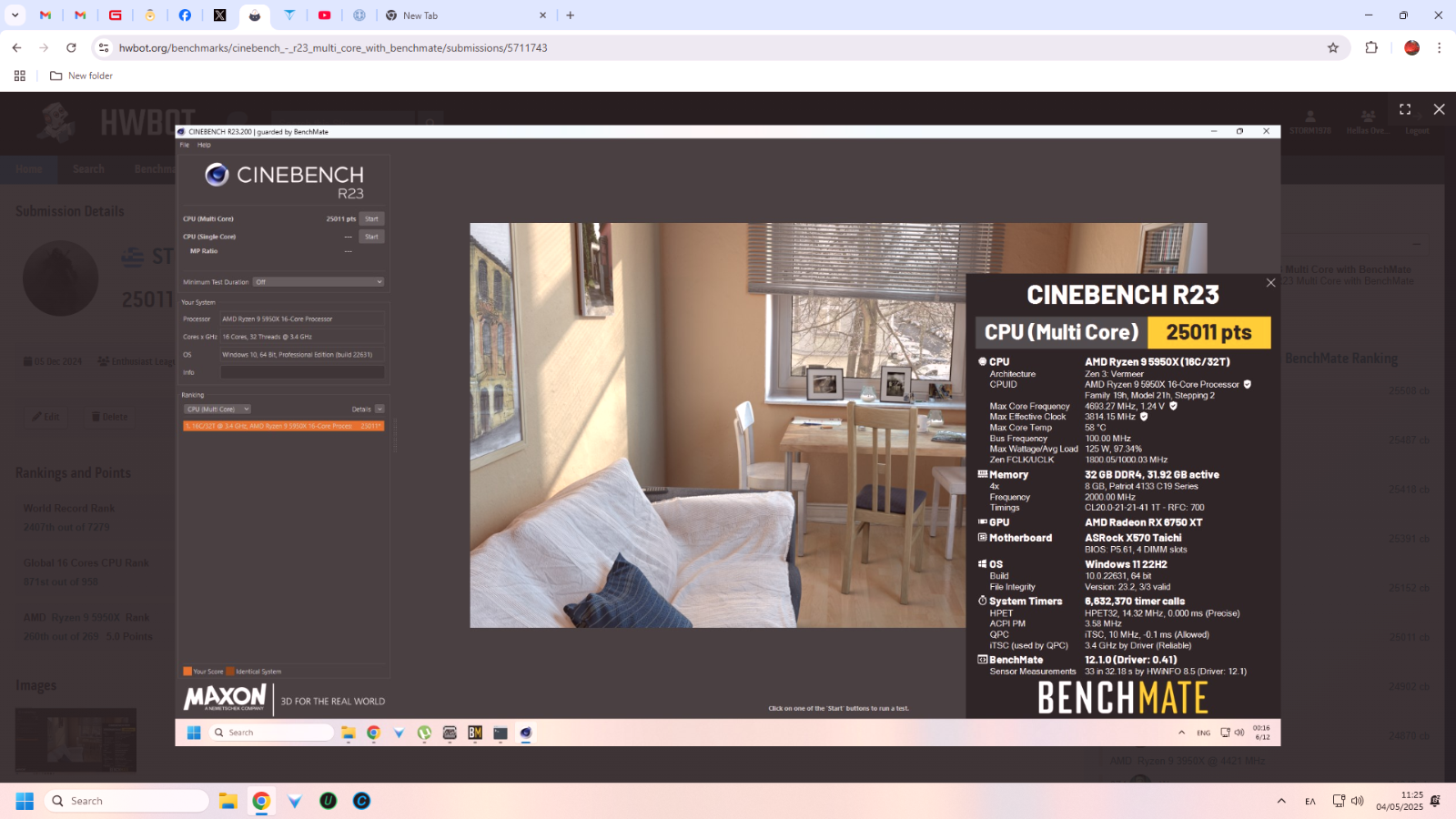Bookmark this page with the star
This screenshot has width=1456, height=819.
1333,47
